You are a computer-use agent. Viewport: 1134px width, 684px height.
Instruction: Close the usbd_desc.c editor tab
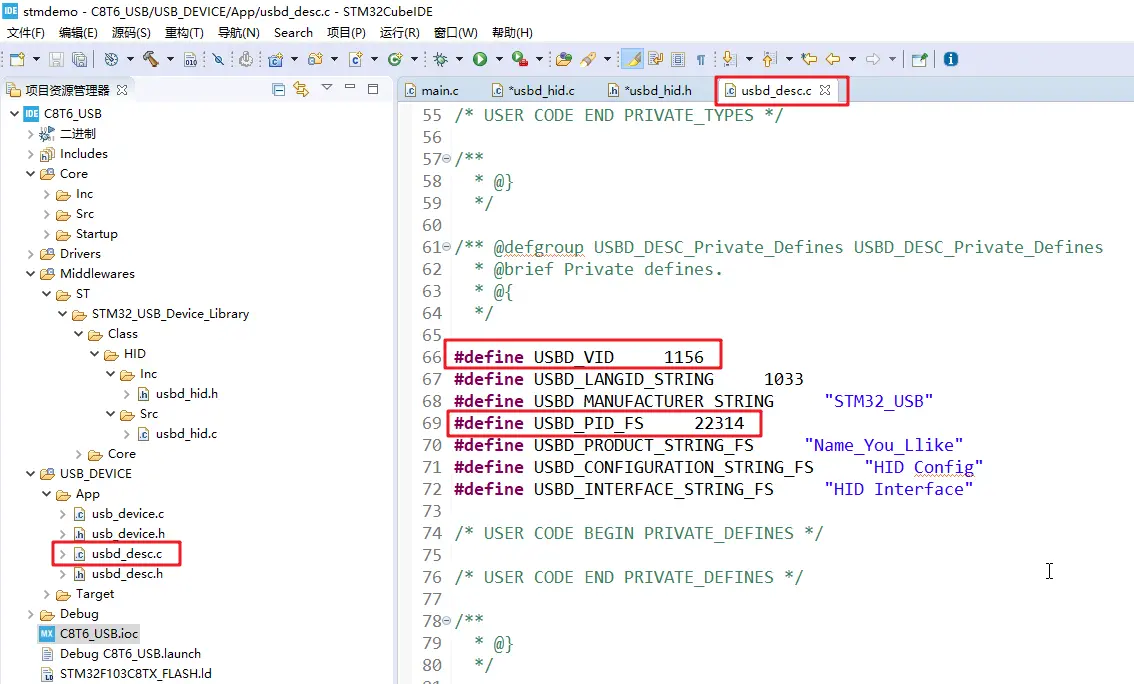[x=825, y=90]
